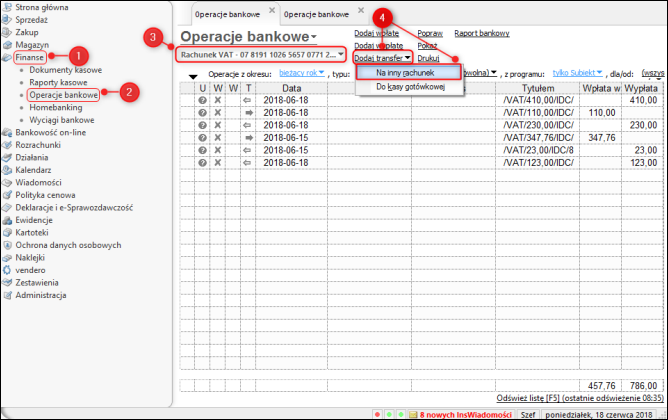This screenshot has height=420, width=668.
Task: Open the (wszys dla/od filter
Action: [653, 73]
